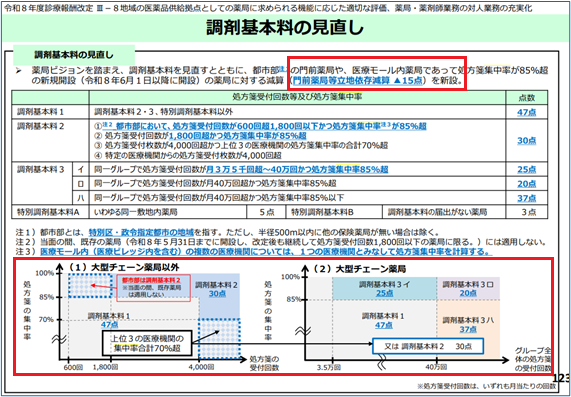This screenshot has width=571, height=397.
Task: Click the 85% axis label in chart (2)
Action: 295,300
